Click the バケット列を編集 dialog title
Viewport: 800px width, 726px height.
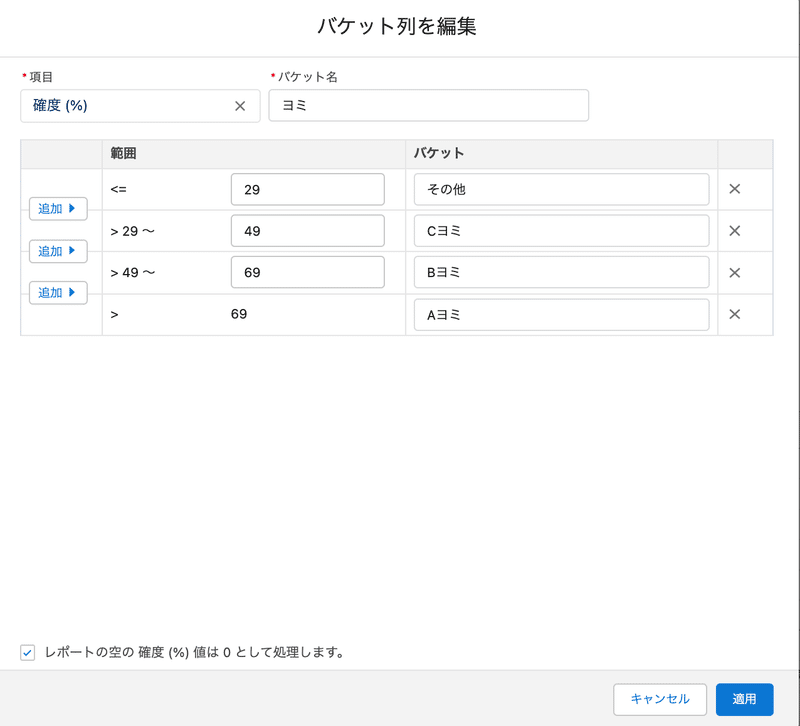(397, 26)
